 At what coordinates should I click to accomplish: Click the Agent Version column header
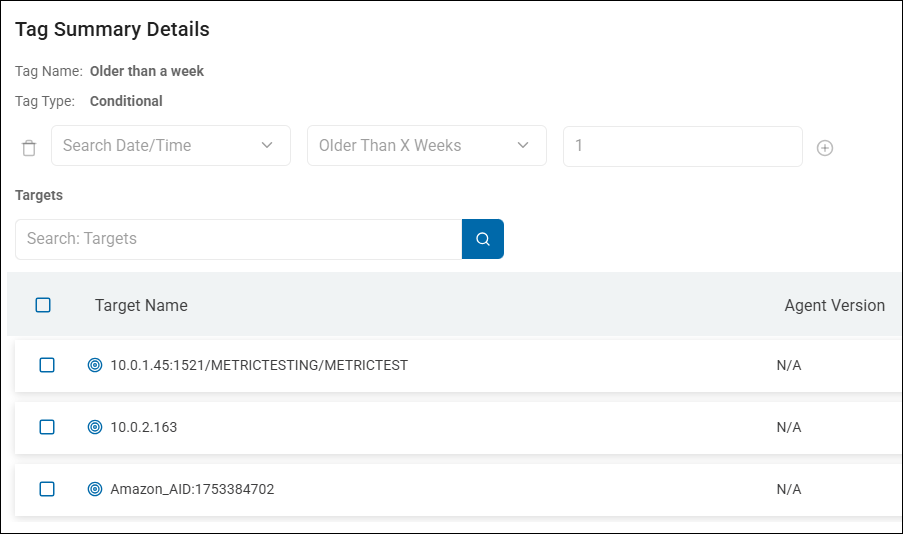[x=834, y=305]
